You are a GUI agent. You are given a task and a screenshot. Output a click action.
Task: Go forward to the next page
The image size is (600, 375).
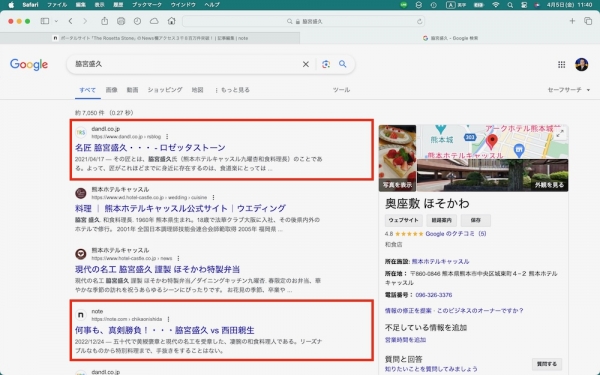[85, 21]
